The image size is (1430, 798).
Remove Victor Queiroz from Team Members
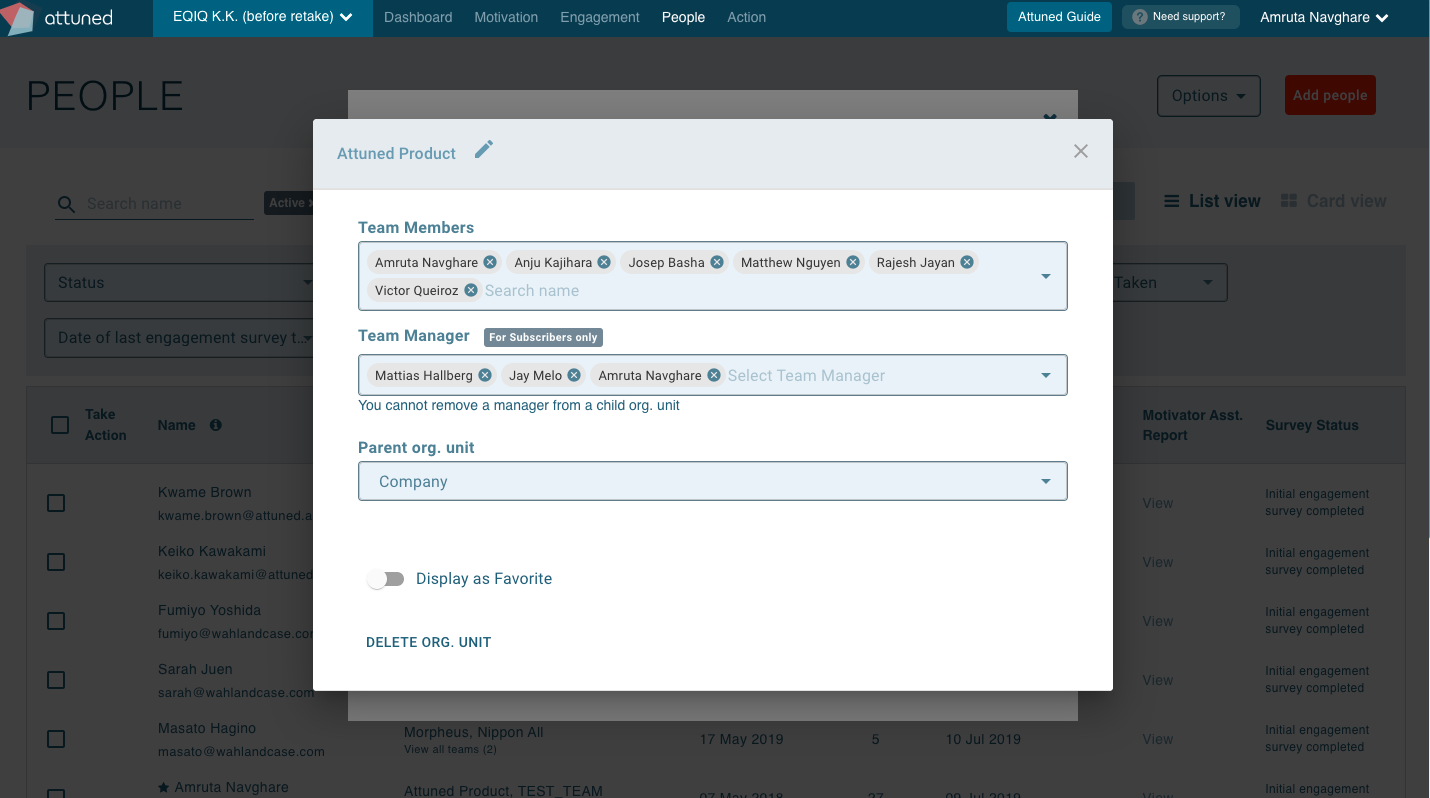point(471,290)
